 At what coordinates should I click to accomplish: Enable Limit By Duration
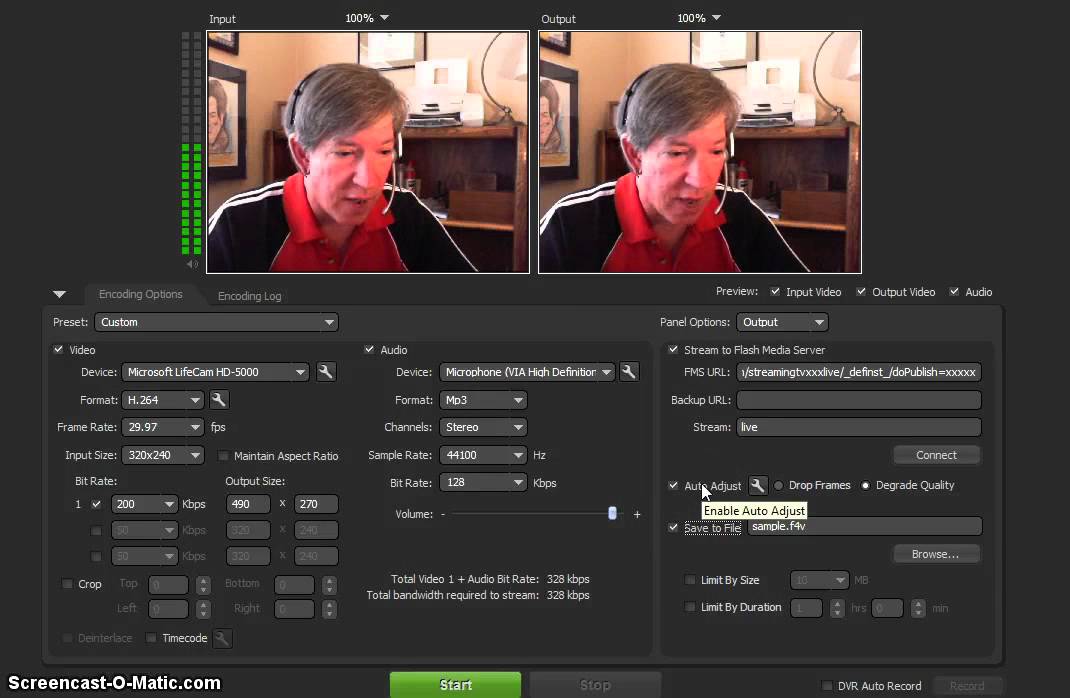click(x=690, y=607)
